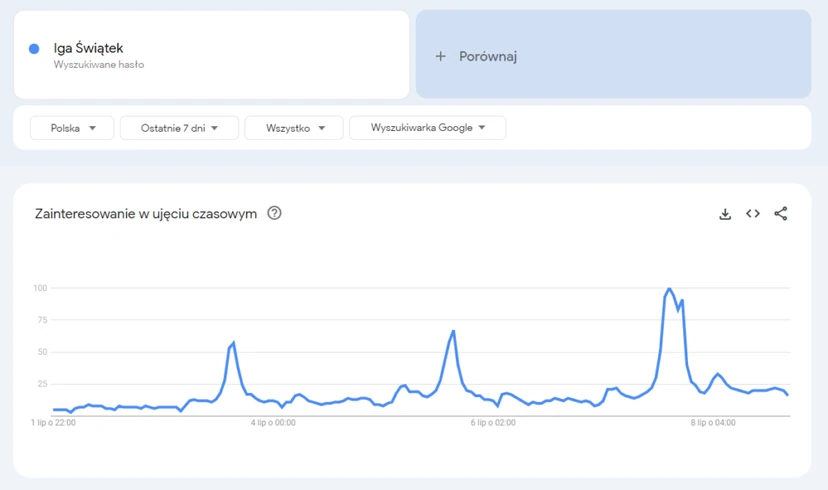Click the x-axis label 6 lip o 02:00
828x490 pixels.
[493, 422]
